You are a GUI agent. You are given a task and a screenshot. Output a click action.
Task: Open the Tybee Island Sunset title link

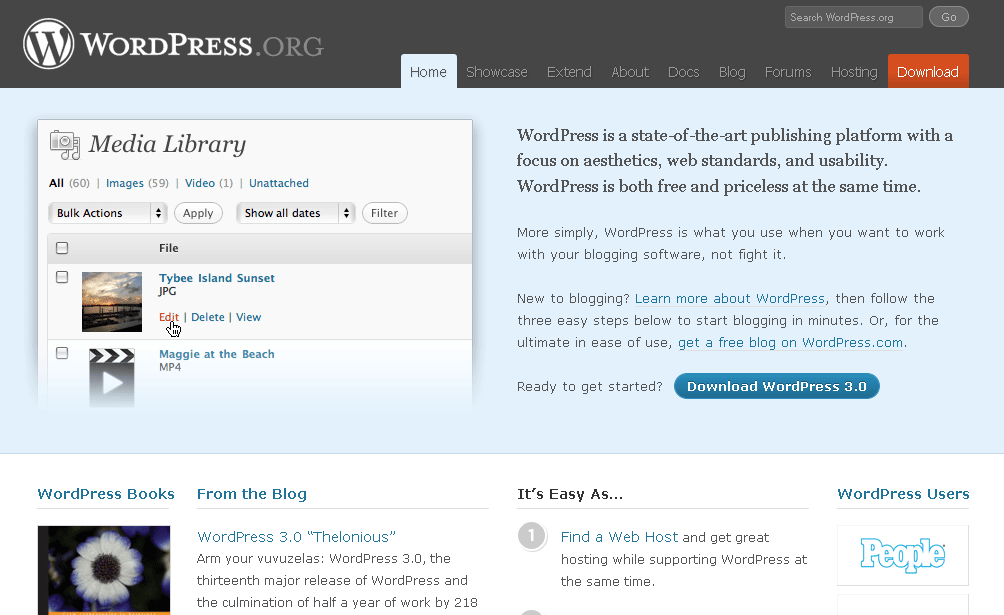pos(217,278)
